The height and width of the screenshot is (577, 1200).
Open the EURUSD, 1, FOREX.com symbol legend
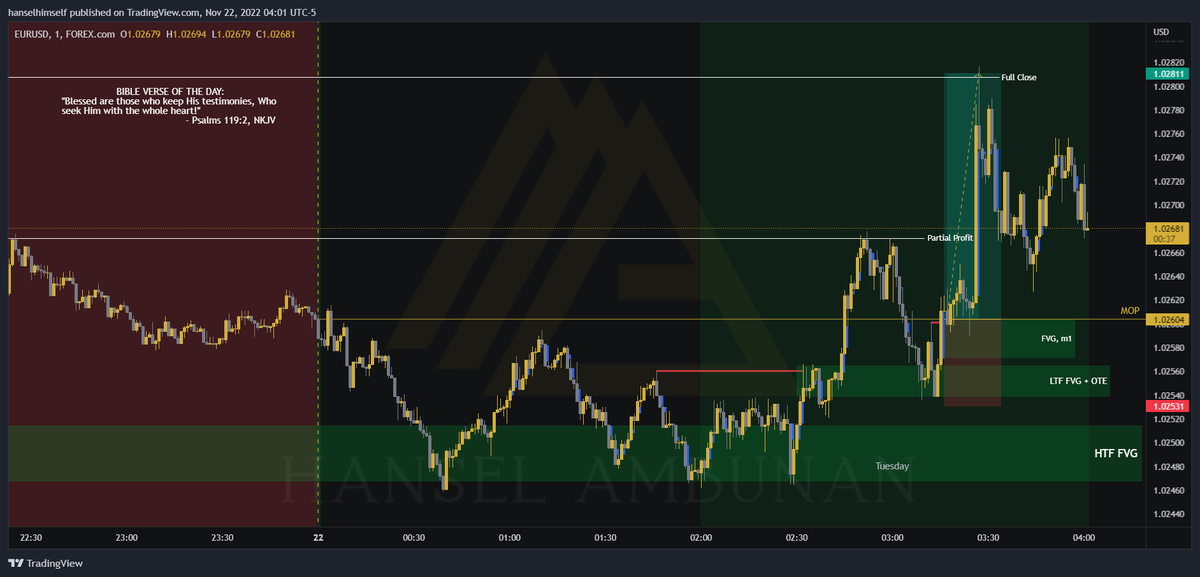click(x=64, y=35)
